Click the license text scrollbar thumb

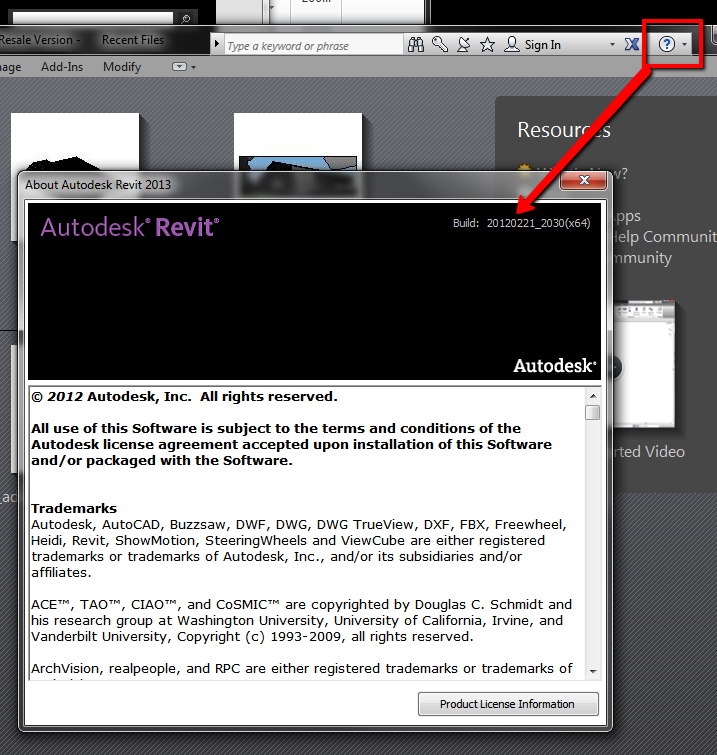(593, 413)
